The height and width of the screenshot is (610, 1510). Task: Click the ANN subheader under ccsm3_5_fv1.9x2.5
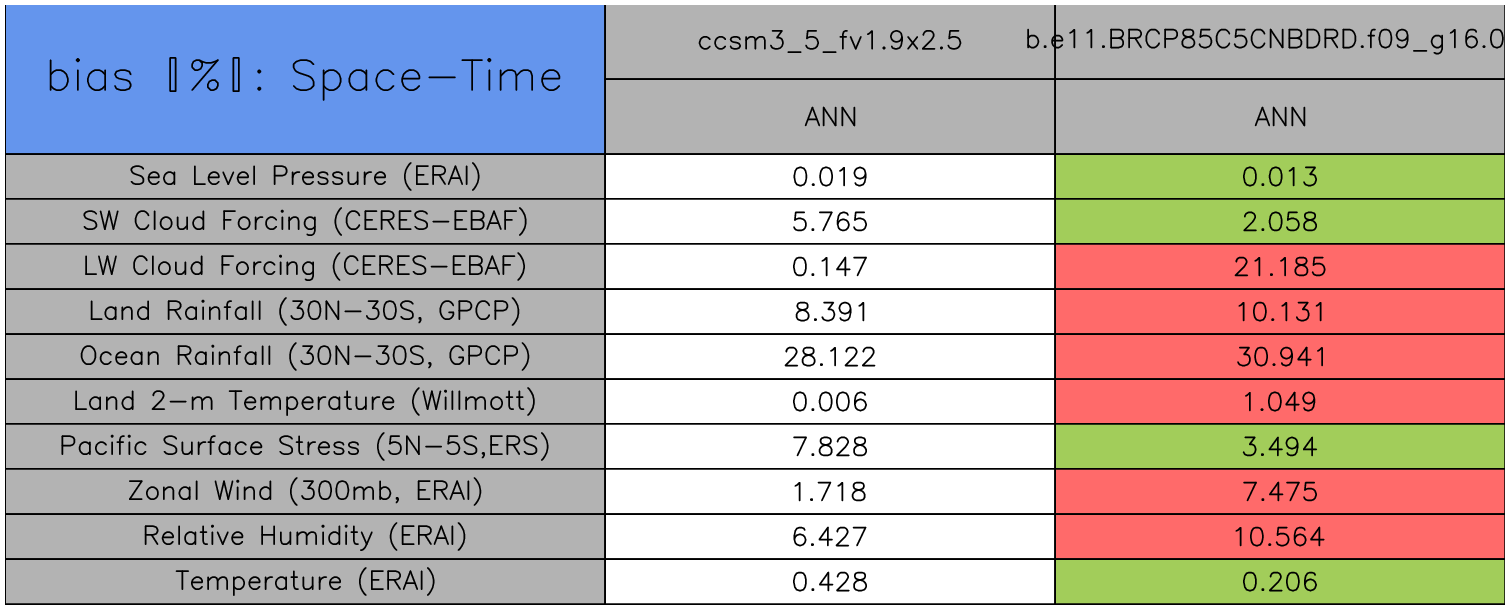point(830,117)
